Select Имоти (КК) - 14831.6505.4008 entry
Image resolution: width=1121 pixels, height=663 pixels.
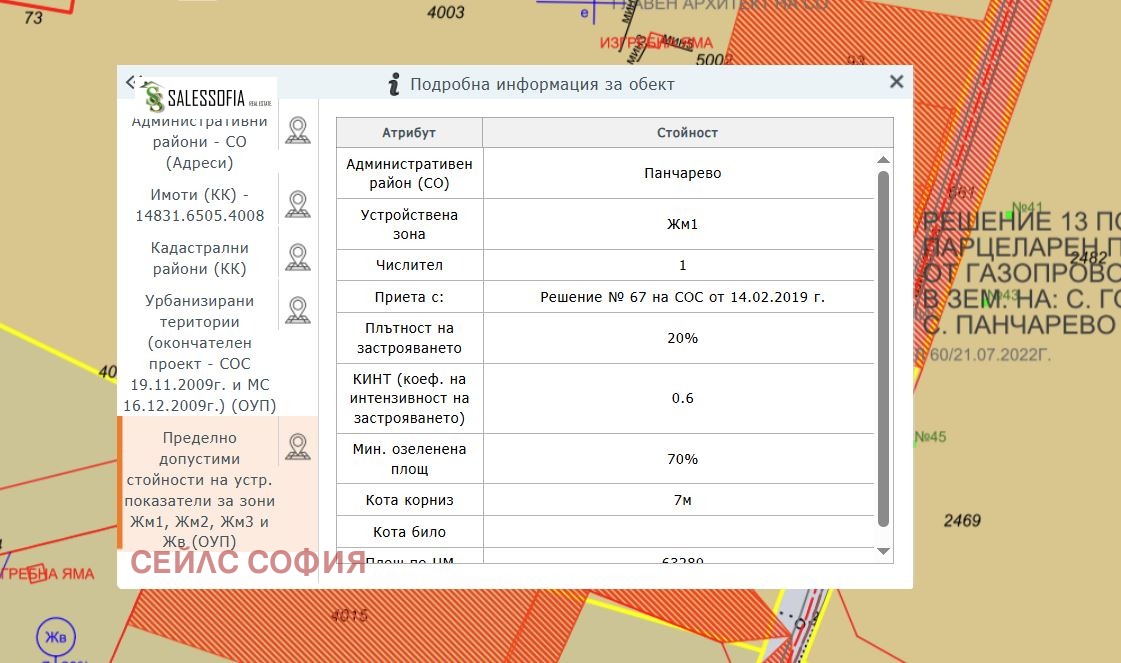199,205
